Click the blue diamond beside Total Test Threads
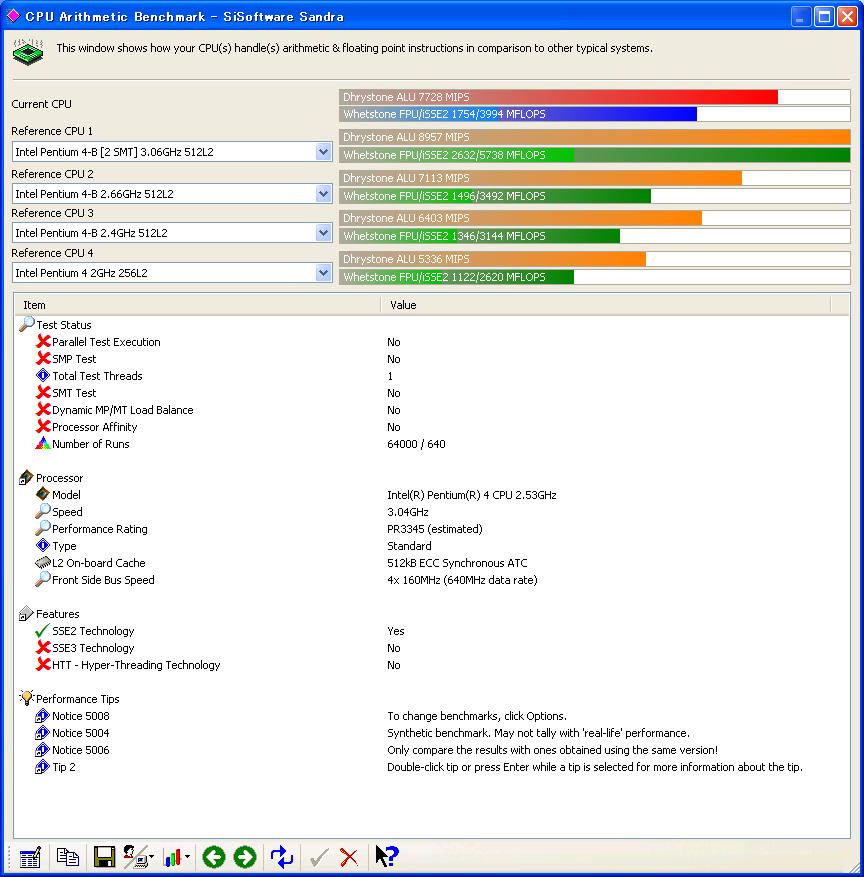This screenshot has height=877, width=864. [x=43, y=375]
